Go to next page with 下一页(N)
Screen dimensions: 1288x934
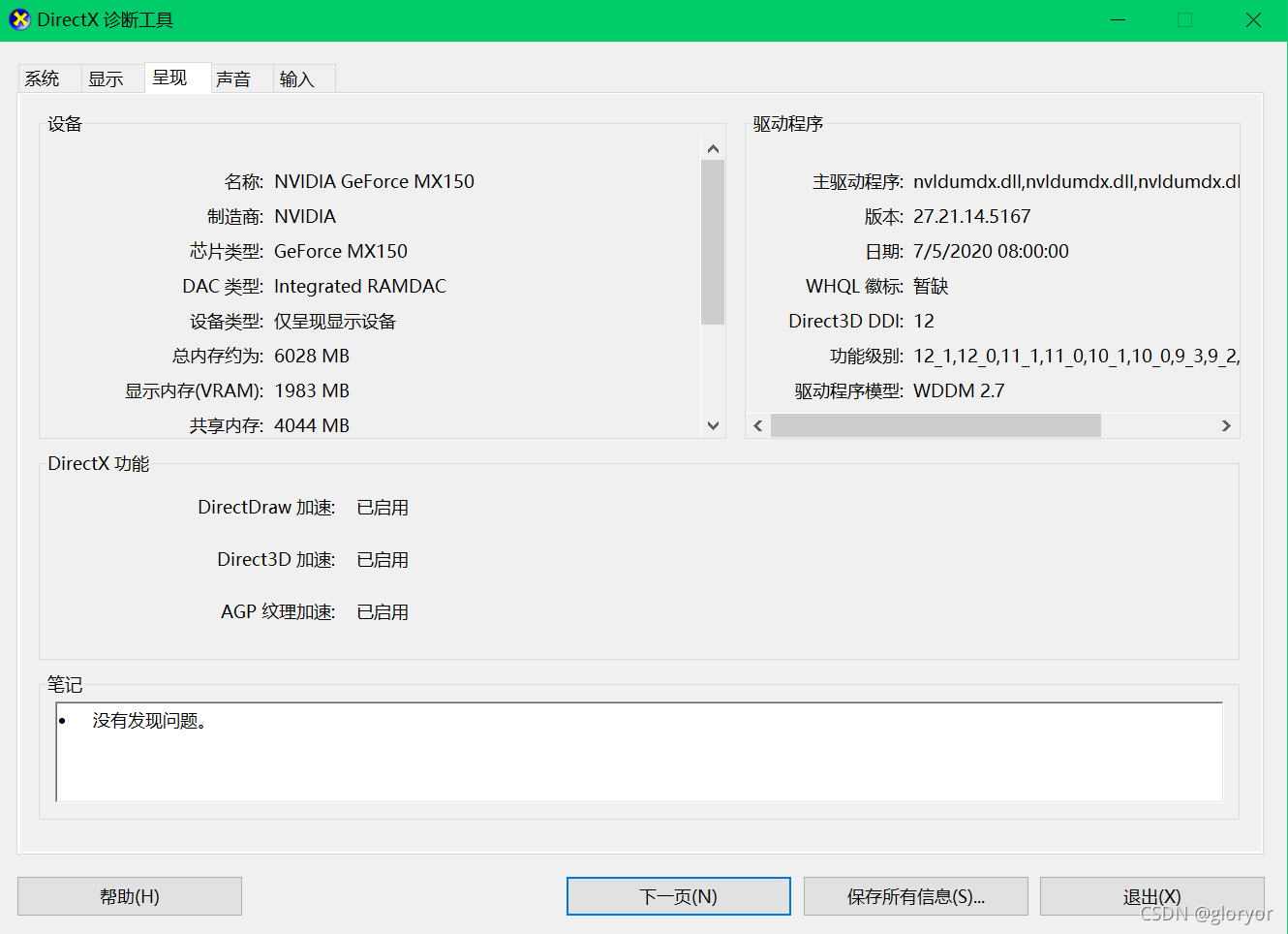678,896
